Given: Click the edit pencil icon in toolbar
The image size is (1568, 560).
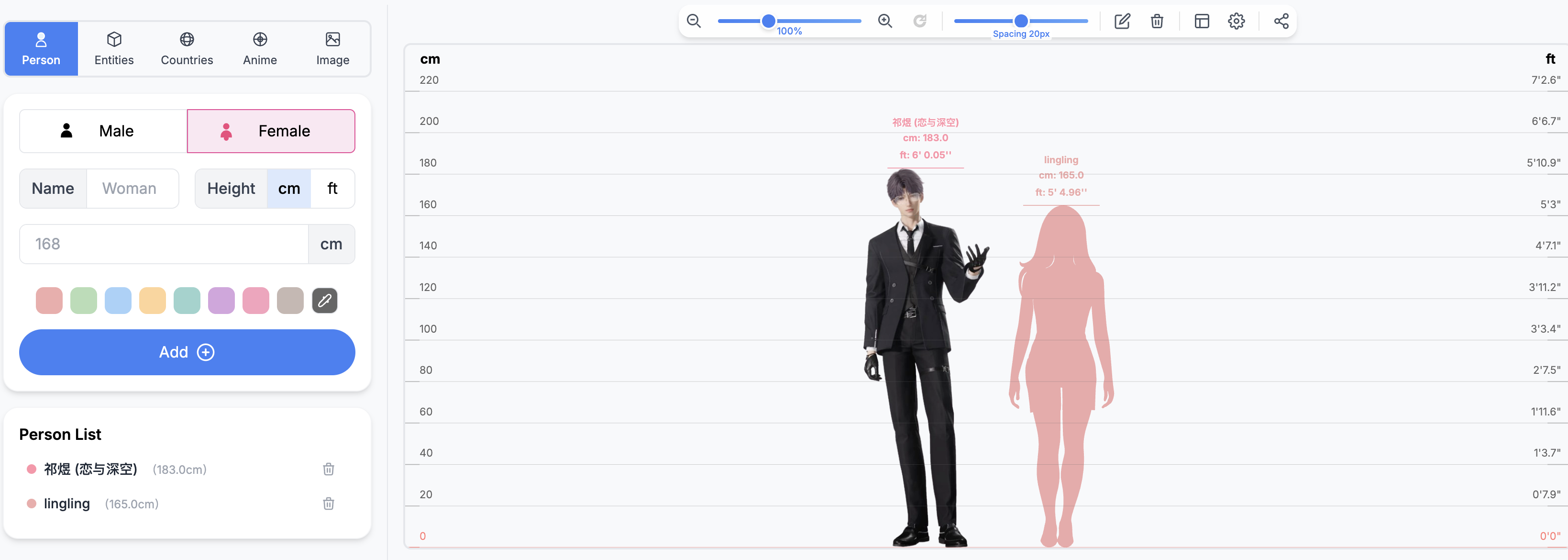Looking at the screenshot, I should (x=1122, y=22).
